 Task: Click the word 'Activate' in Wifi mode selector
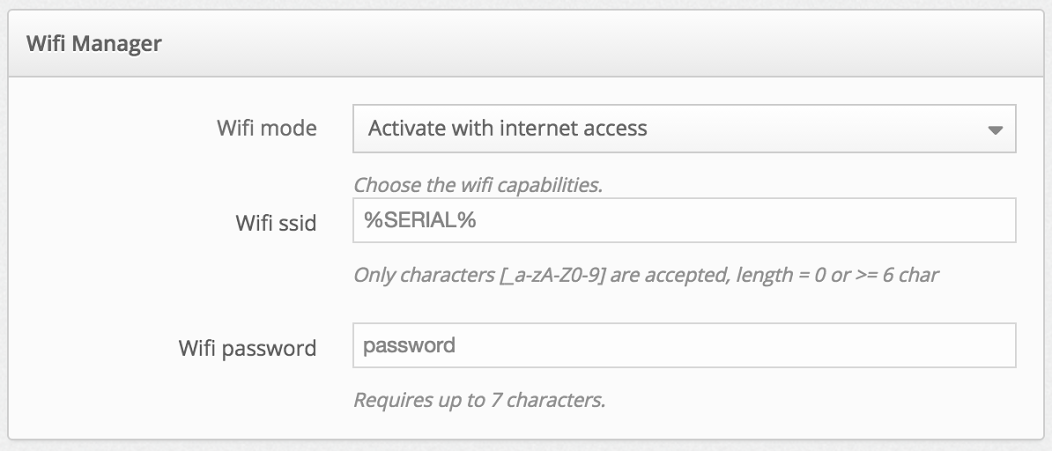click(405, 129)
